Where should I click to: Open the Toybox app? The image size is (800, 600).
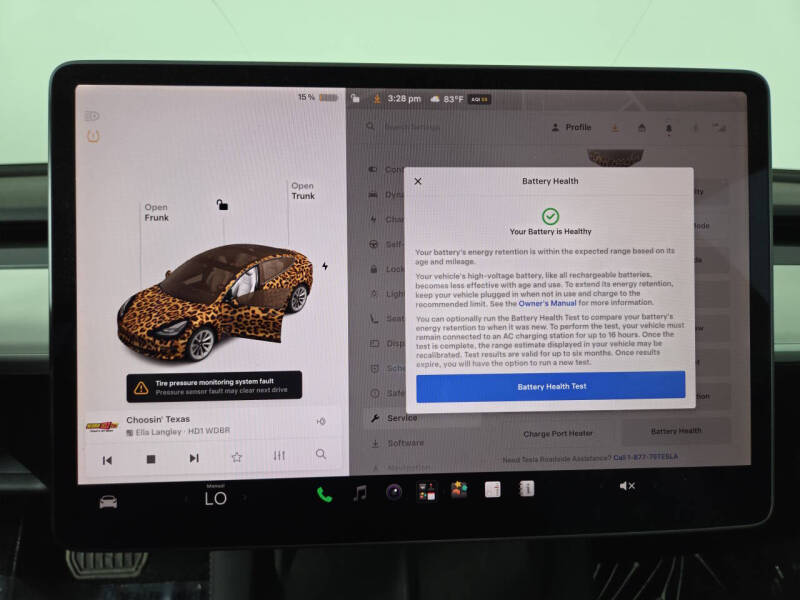(x=459, y=489)
